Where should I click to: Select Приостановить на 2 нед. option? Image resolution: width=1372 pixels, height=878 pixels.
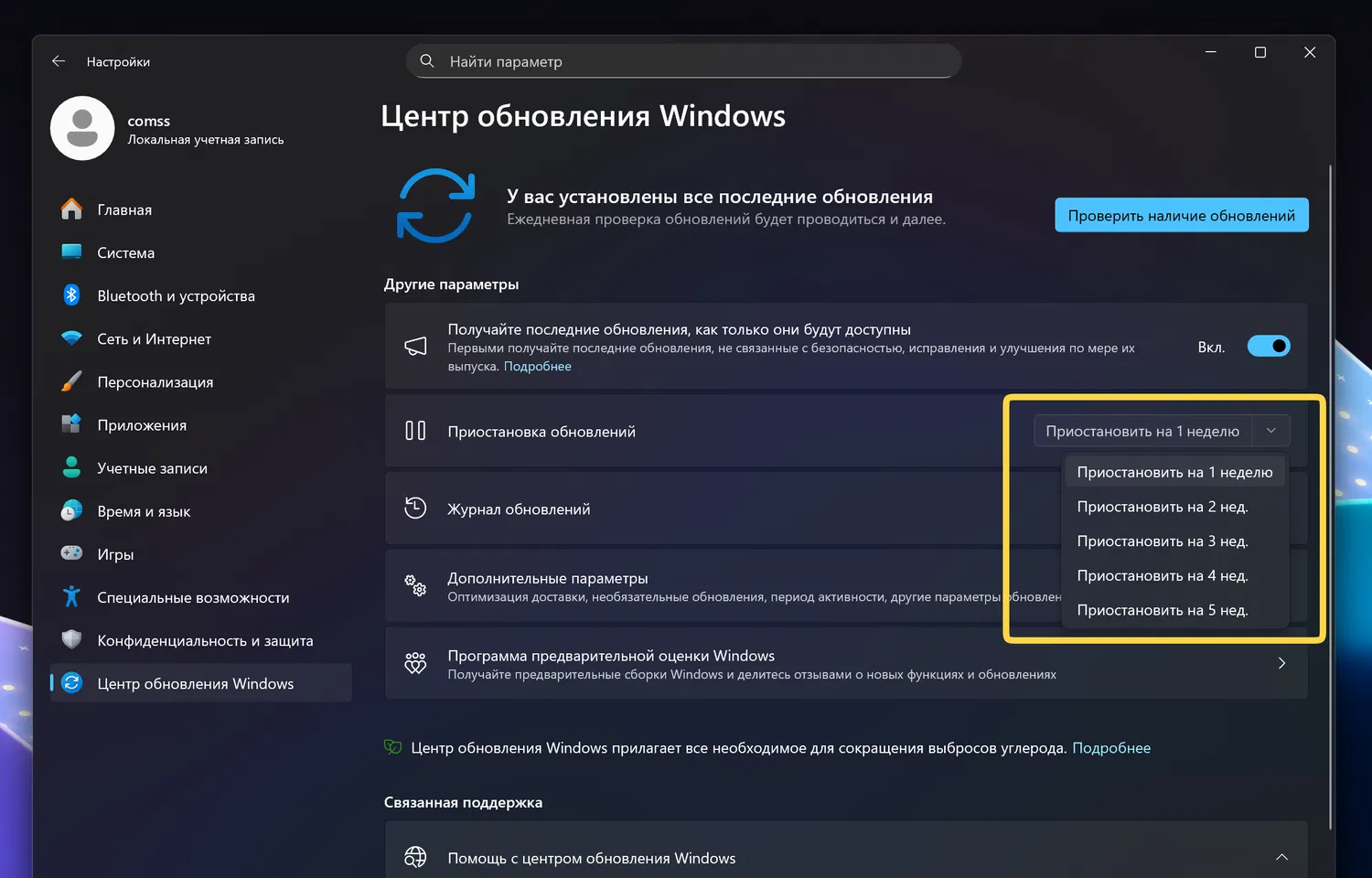[x=1162, y=507]
